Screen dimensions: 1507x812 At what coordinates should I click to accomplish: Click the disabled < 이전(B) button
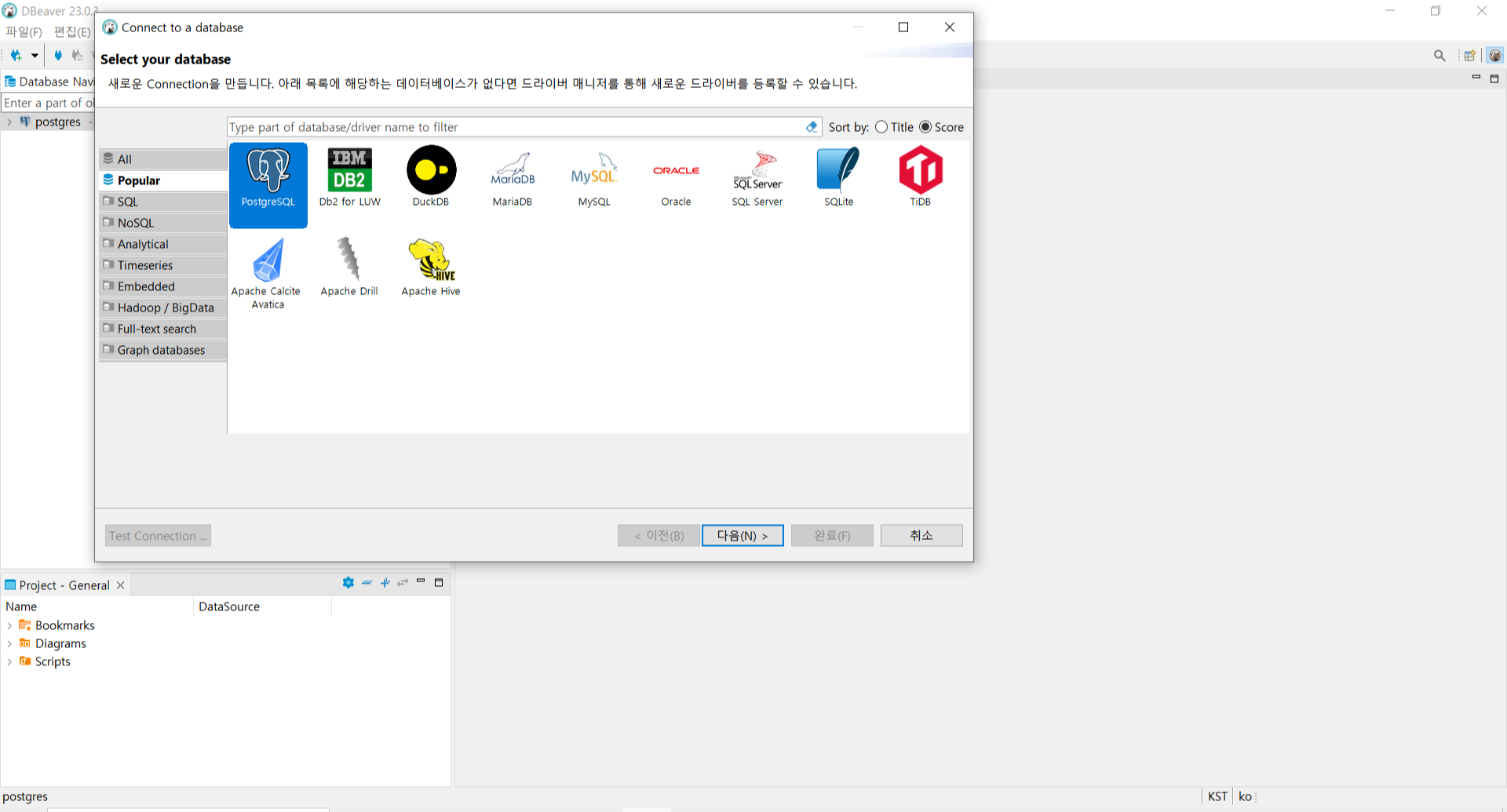[659, 535]
